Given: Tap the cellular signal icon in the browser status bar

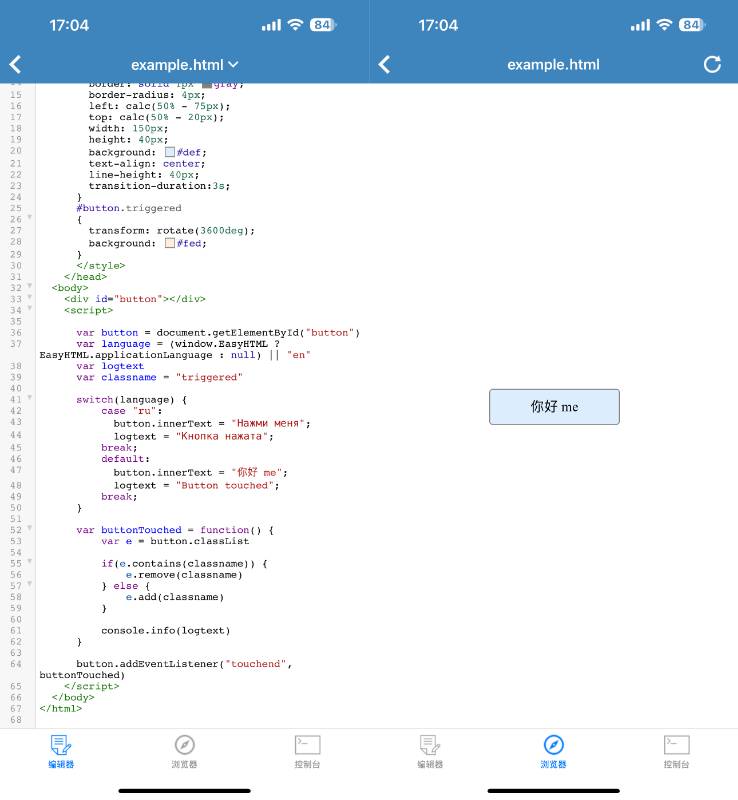Looking at the screenshot, I should pos(640,25).
